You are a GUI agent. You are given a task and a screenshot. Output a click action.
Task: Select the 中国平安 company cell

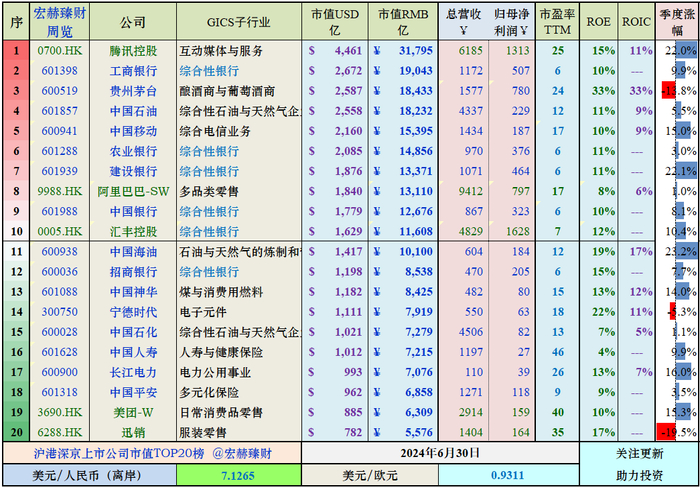click(133, 392)
